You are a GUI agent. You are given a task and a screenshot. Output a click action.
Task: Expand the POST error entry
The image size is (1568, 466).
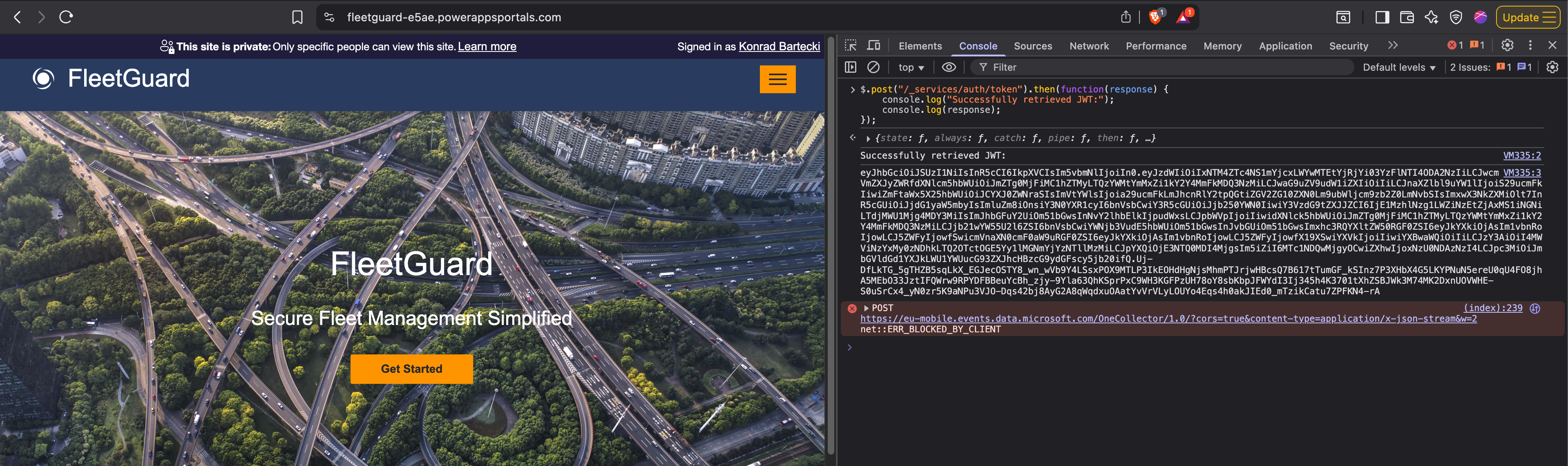pos(866,308)
